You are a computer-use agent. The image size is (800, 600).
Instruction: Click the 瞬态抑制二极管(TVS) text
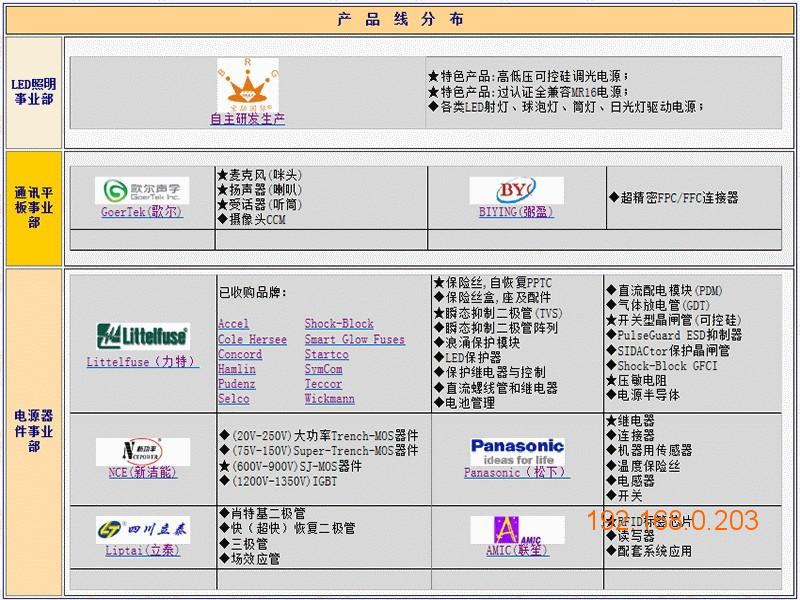click(x=497, y=313)
